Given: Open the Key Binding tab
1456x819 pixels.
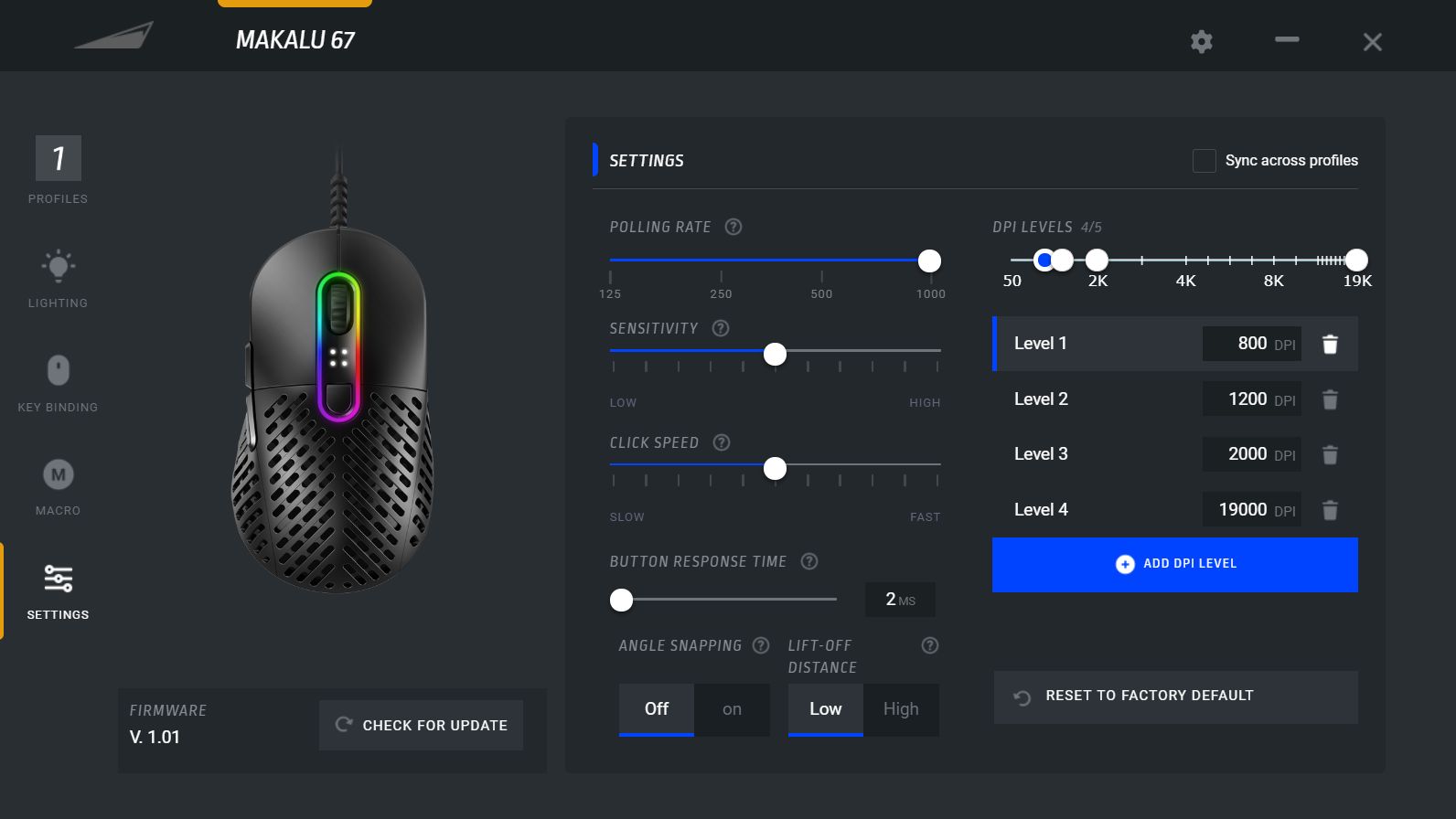Looking at the screenshot, I should [58, 383].
